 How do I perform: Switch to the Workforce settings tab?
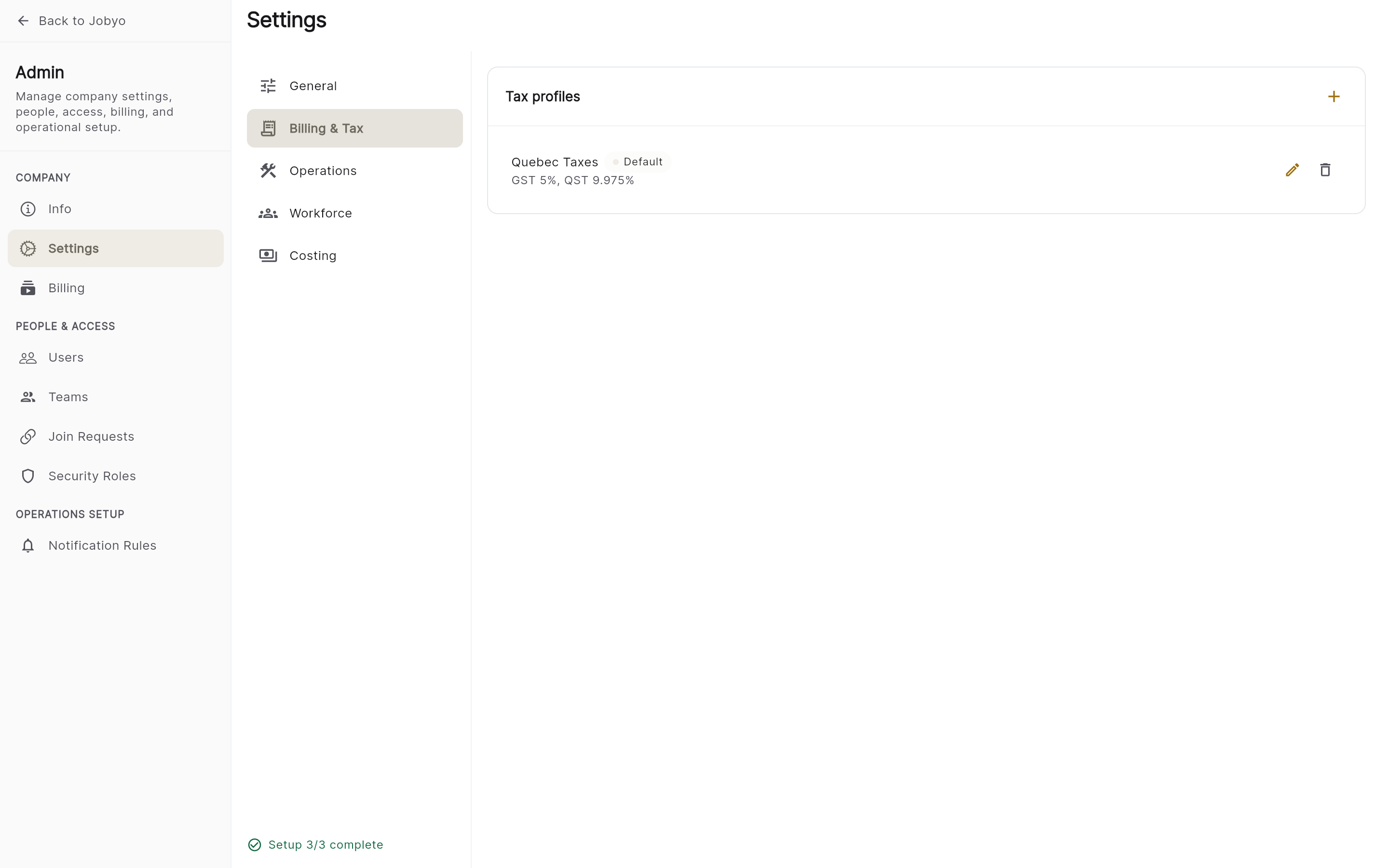[x=354, y=214]
